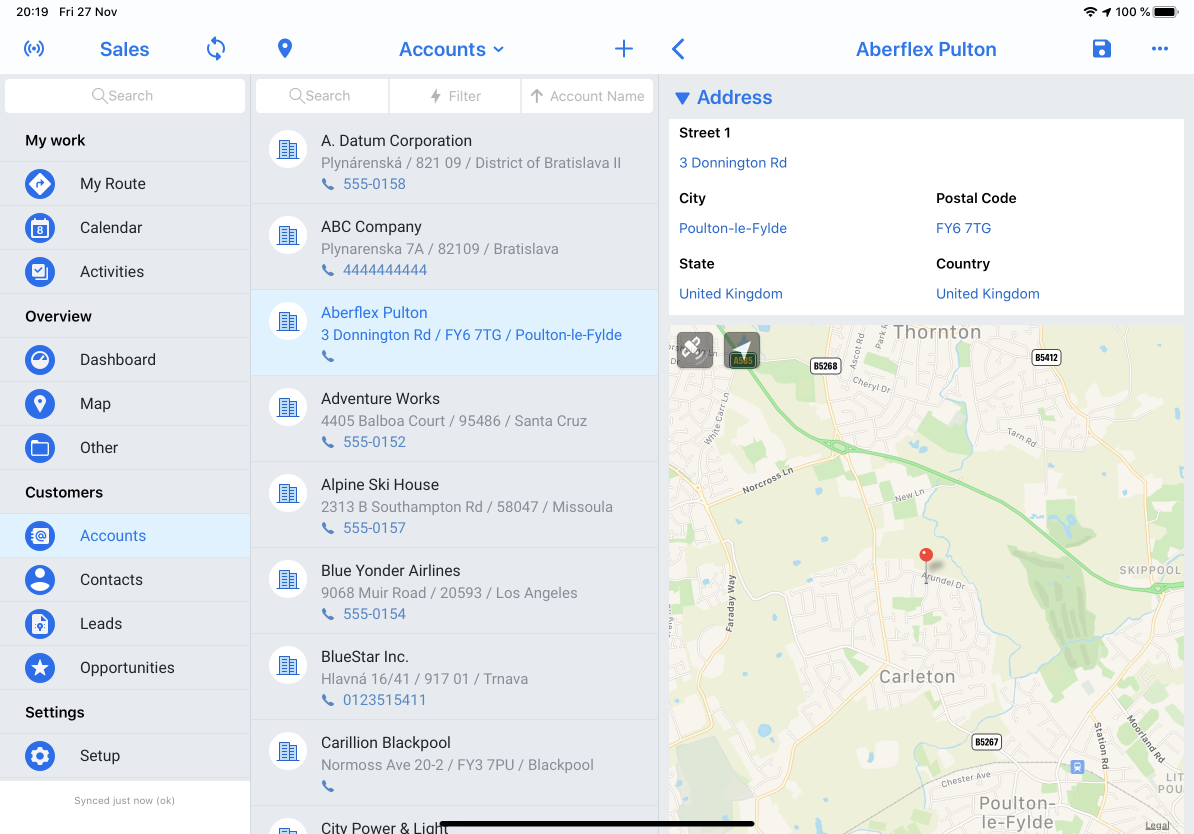Open Activities from sidebar
Viewport: 1194px width, 834px height.
click(125, 272)
